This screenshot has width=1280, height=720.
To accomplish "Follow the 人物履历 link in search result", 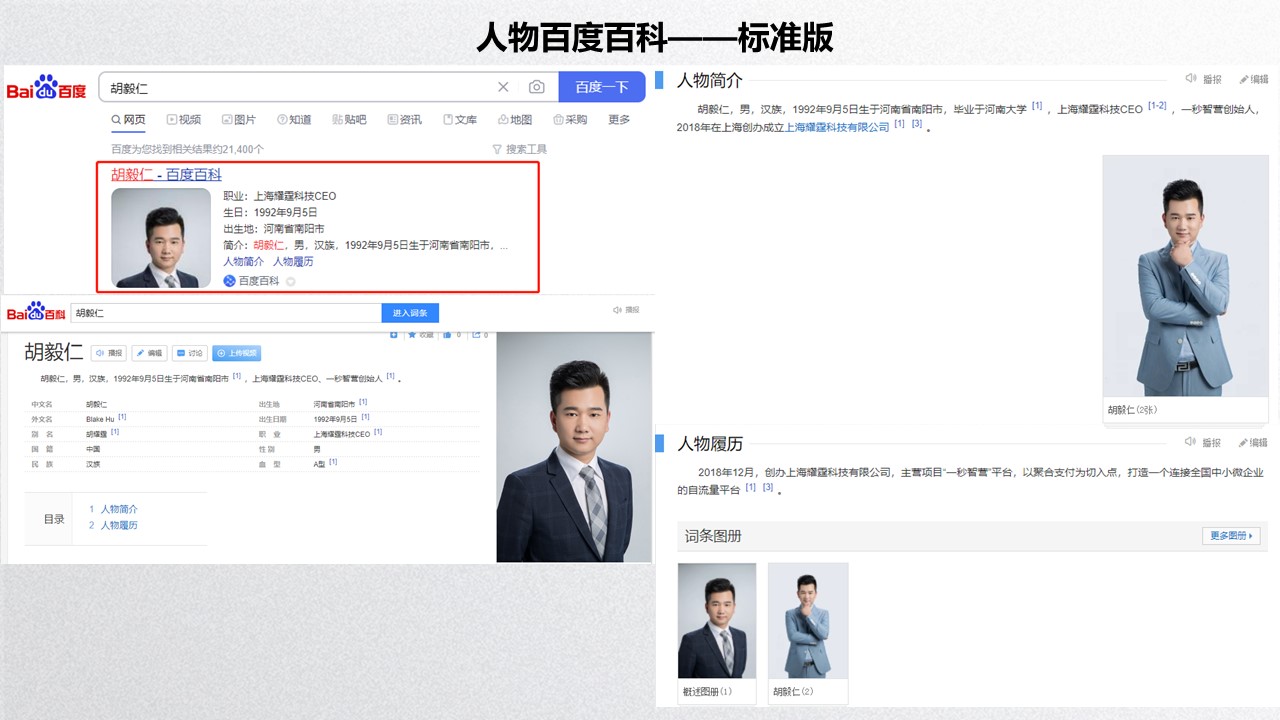I will click(x=293, y=261).
